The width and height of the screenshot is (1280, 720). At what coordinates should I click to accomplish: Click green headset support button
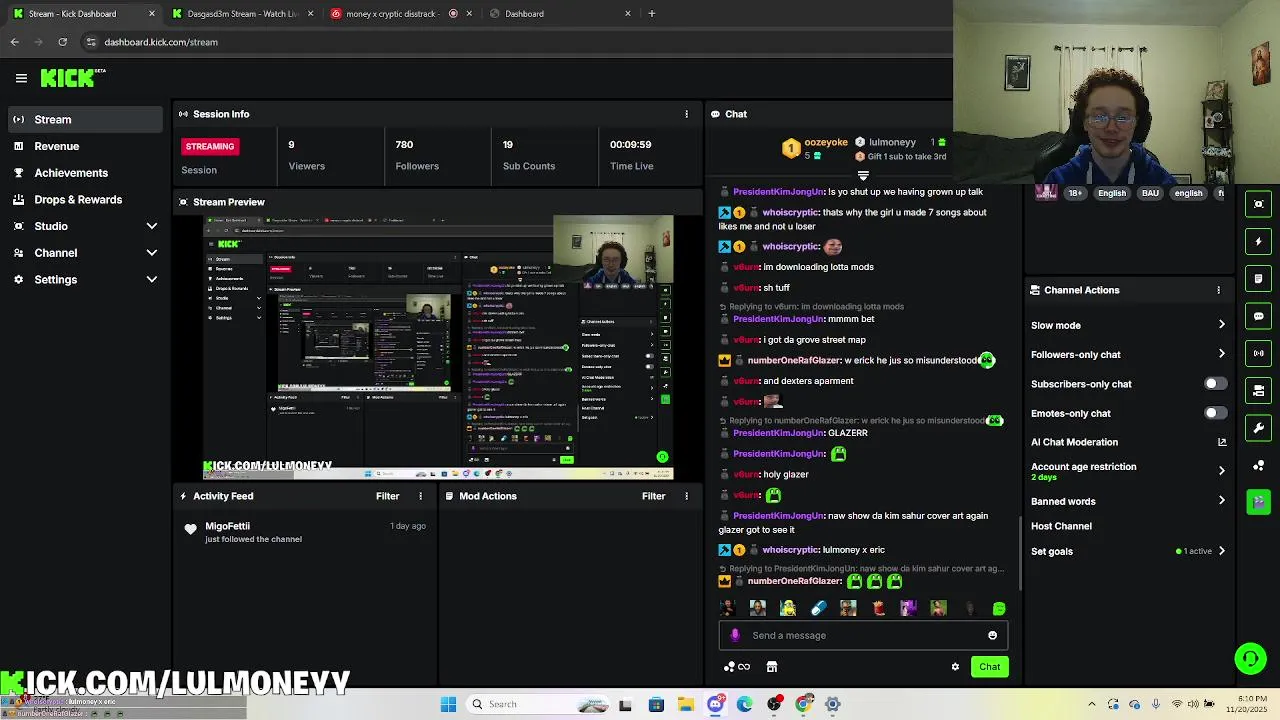point(1250,658)
